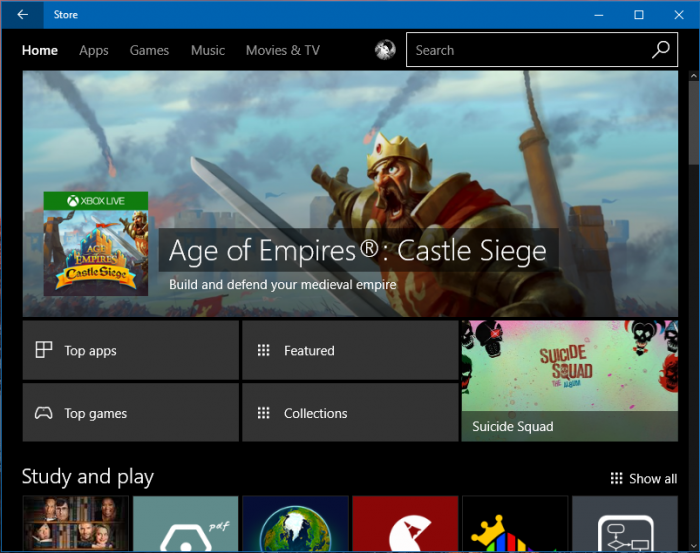The image size is (700, 553).
Task: Switch to the Home tab
Action: tap(40, 50)
